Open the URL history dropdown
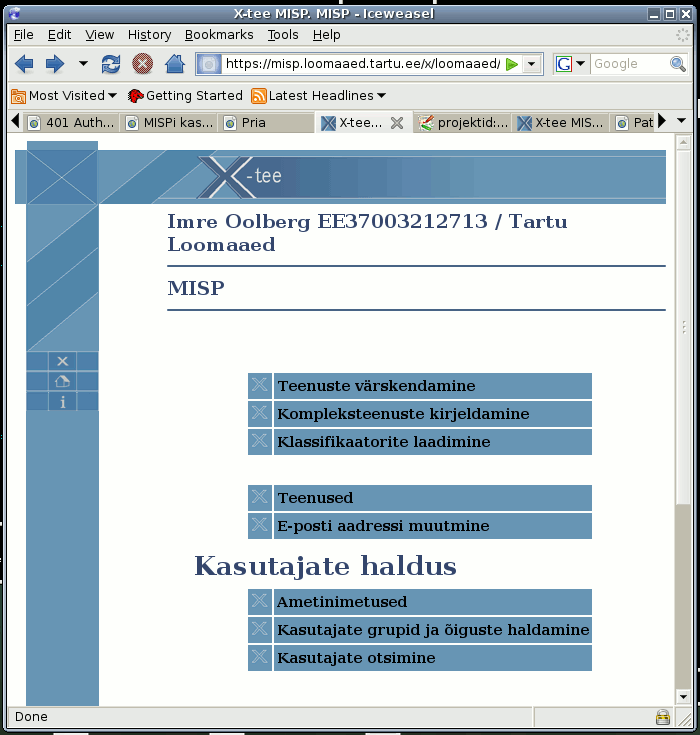 tap(532, 64)
